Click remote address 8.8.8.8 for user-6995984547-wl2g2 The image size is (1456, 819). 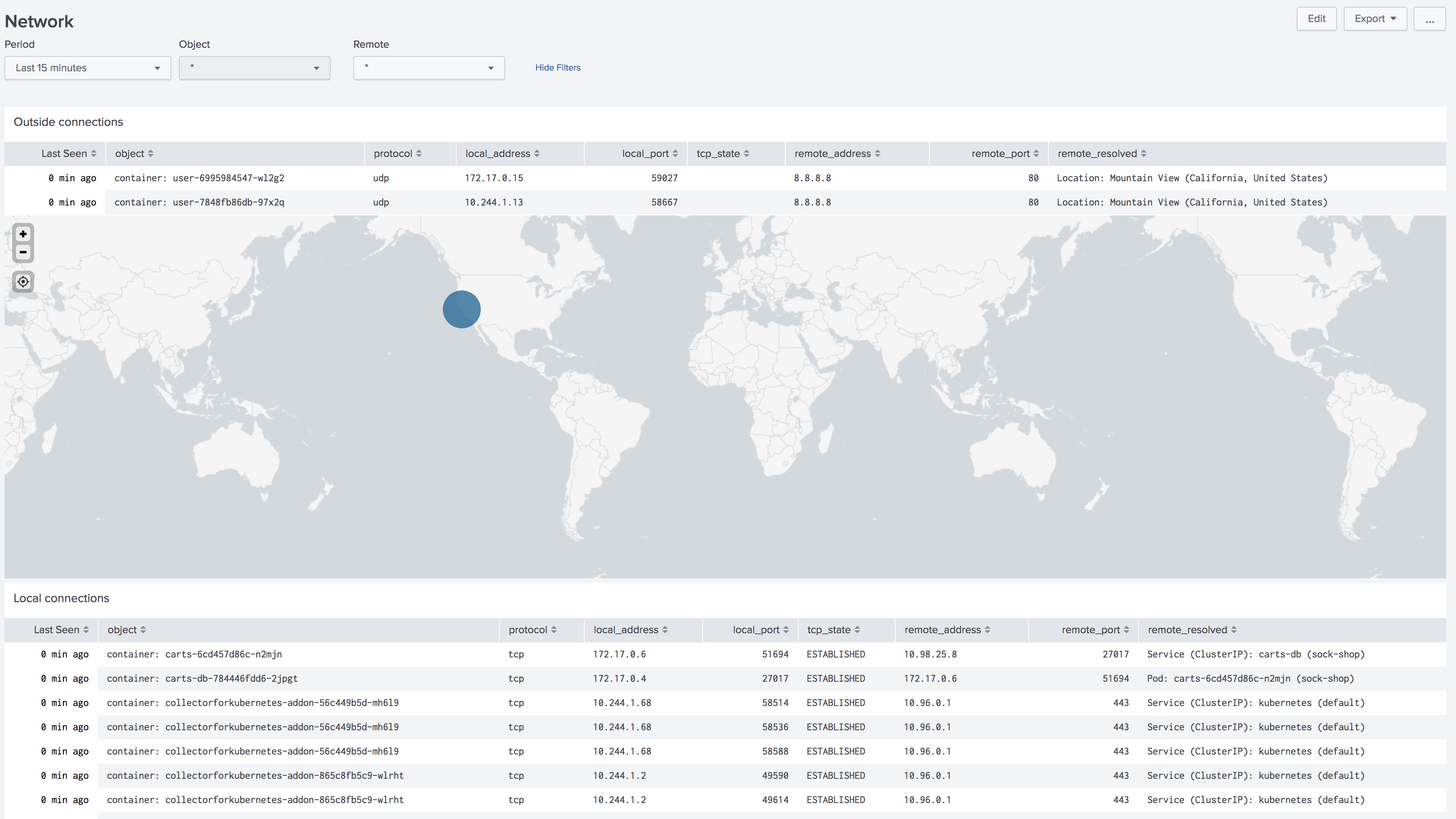pos(812,178)
